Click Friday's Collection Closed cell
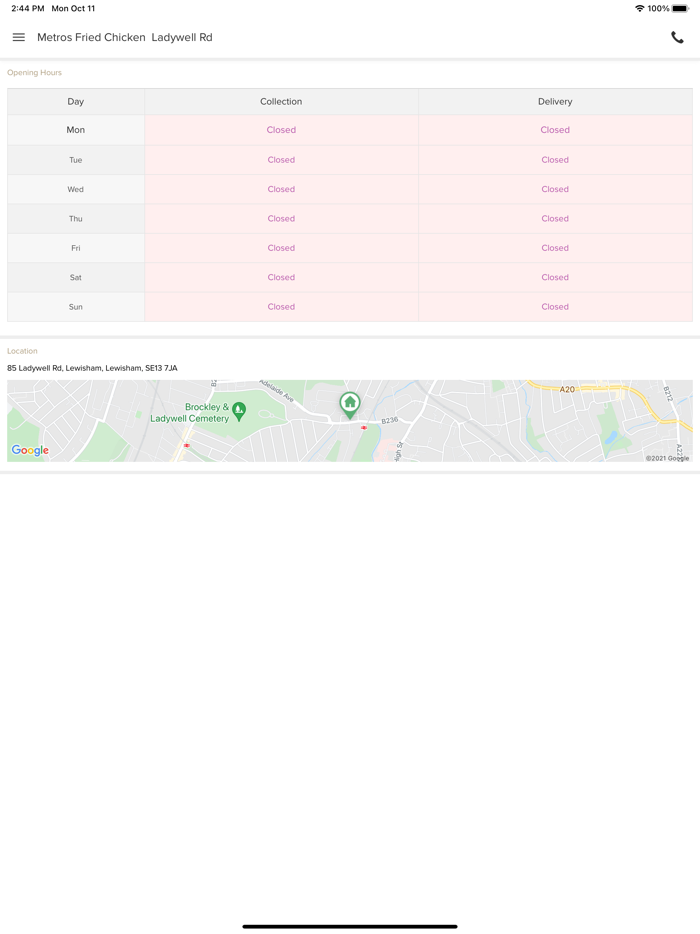 [281, 248]
